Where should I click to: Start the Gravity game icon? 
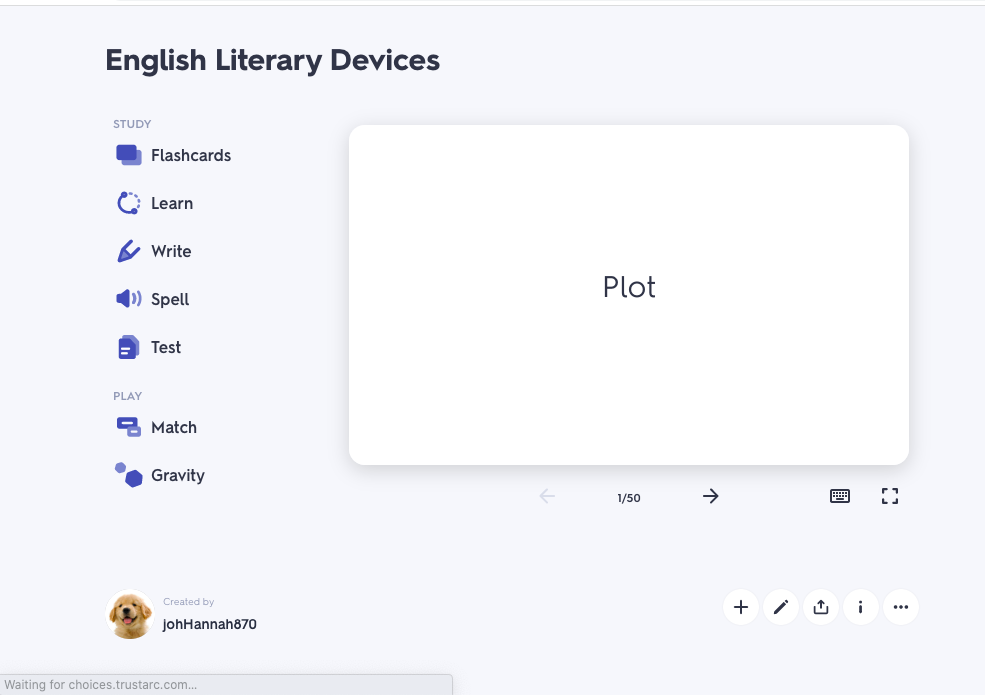click(129, 475)
